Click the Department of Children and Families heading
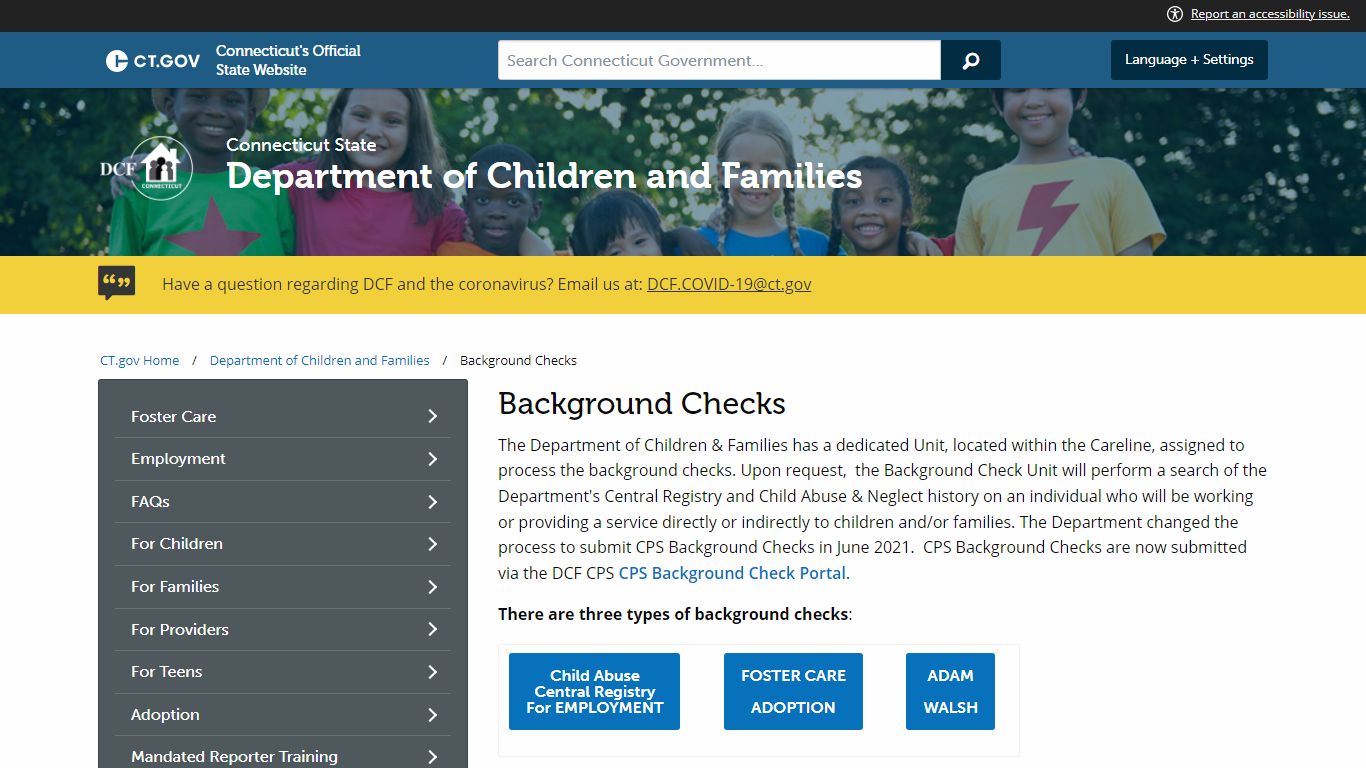The height and width of the screenshot is (768, 1366). (x=544, y=177)
